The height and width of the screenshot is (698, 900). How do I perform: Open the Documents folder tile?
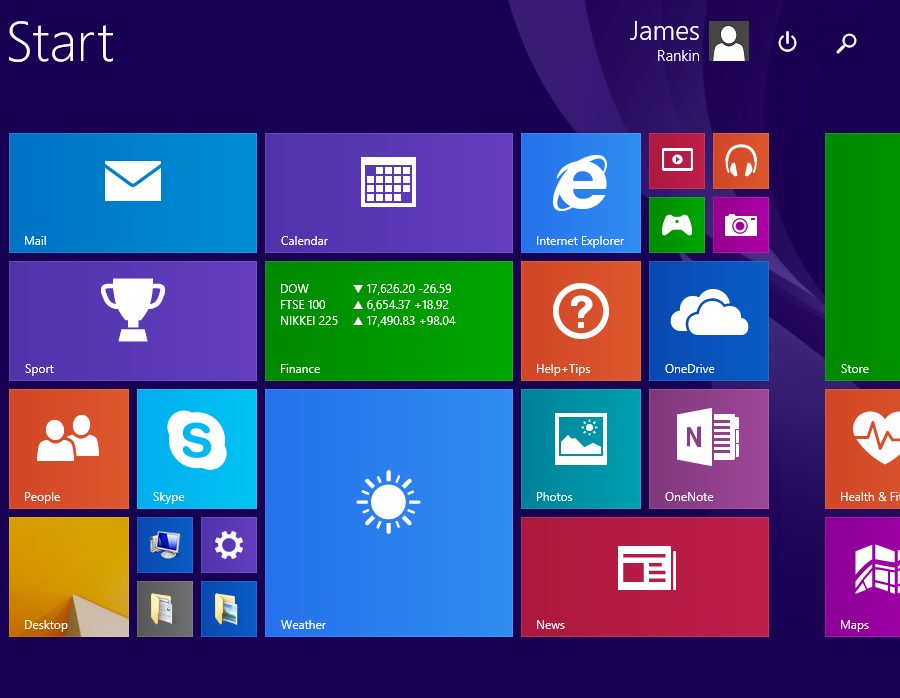coord(165,609)
